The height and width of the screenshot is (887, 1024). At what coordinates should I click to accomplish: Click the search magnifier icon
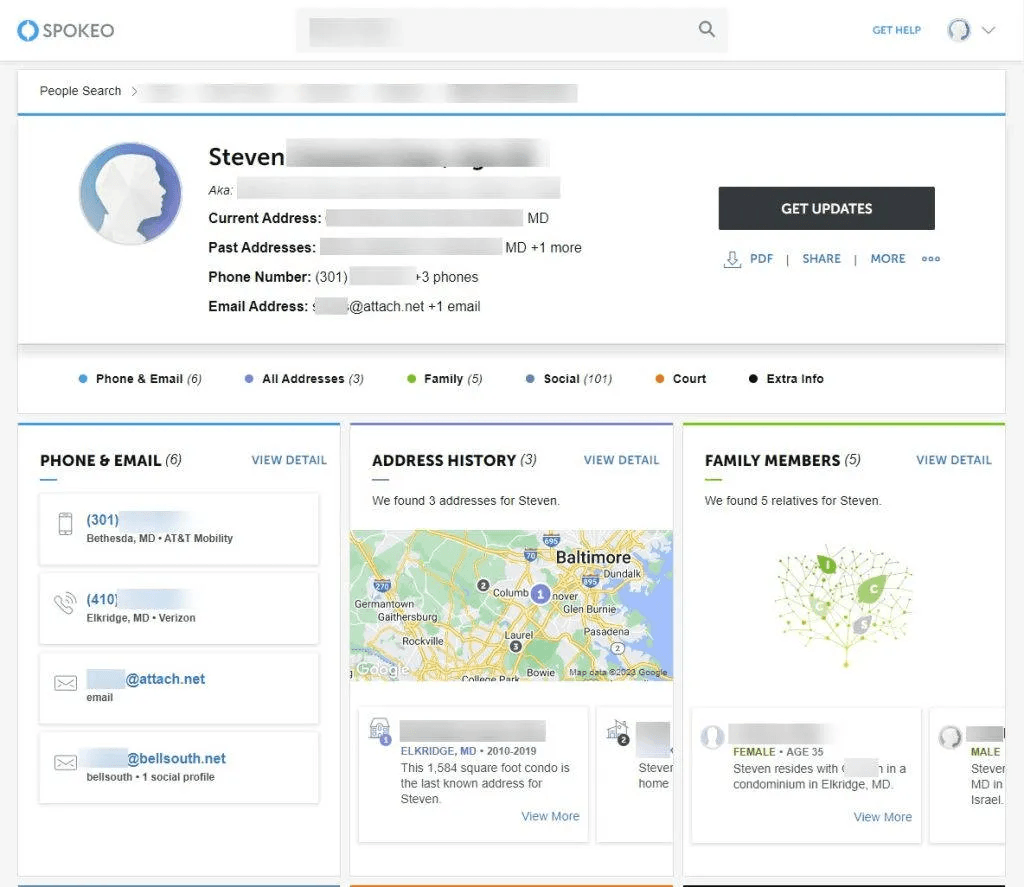(707, 29)
